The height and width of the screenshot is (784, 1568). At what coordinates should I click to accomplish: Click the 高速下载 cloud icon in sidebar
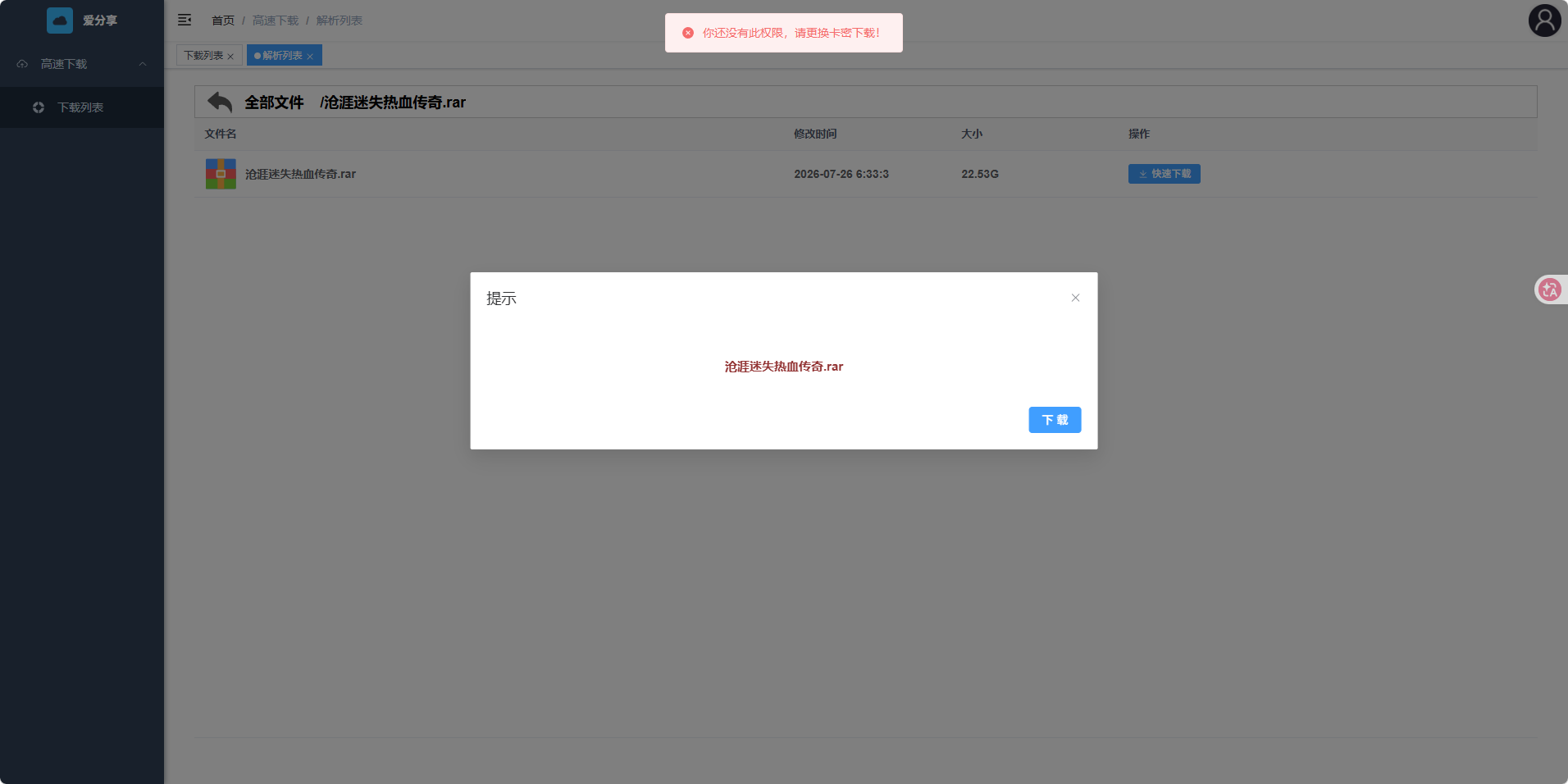[x=22, y=64]
